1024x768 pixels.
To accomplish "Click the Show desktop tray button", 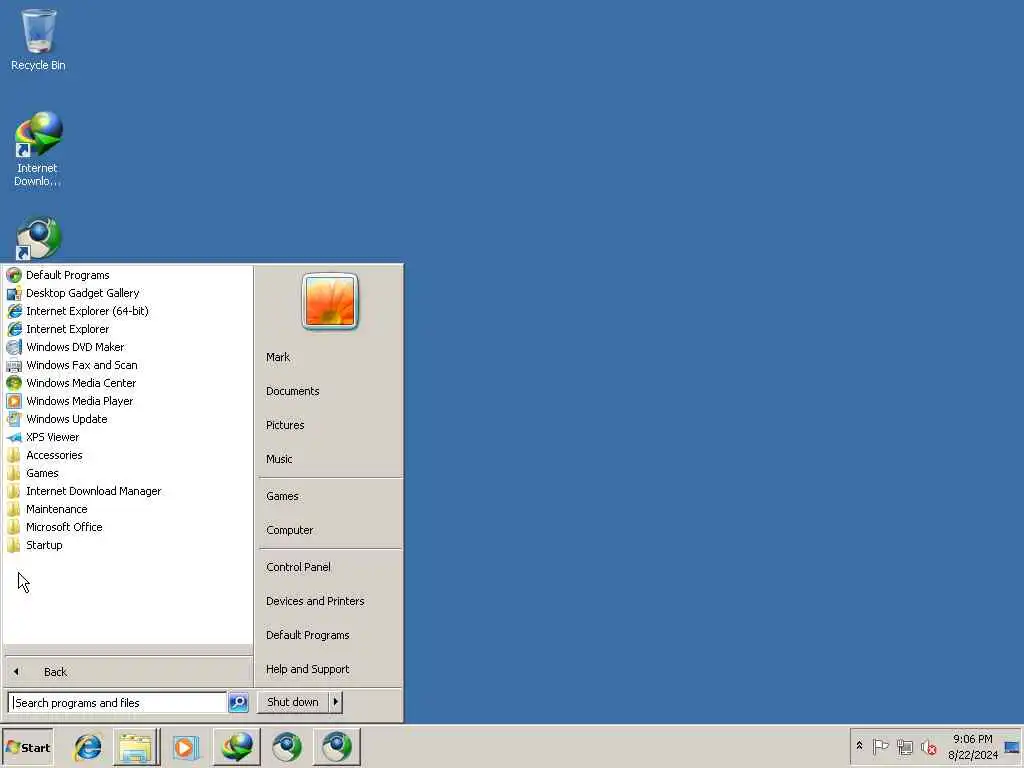I will 1012,747.
